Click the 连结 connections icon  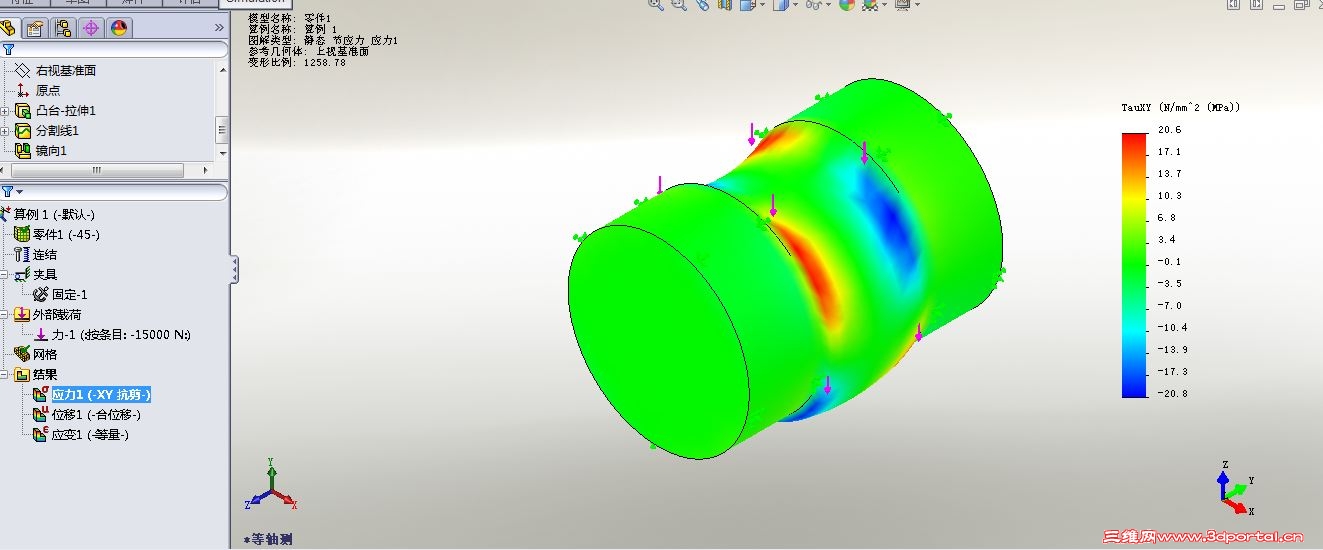pos(22,254)
